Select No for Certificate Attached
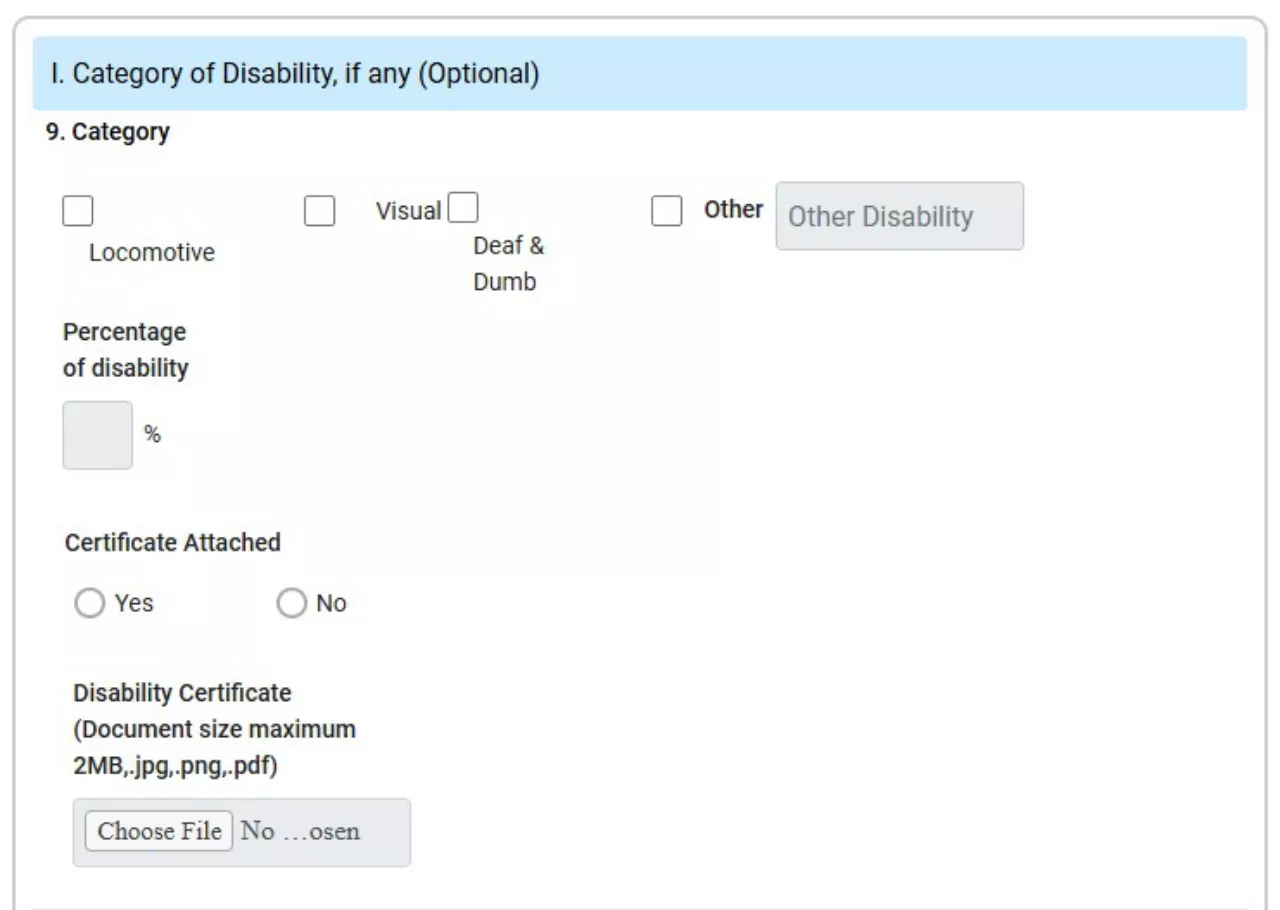The width and height of the screenshot is (1280, 910). pyautogui.click(x=291, y=603)
